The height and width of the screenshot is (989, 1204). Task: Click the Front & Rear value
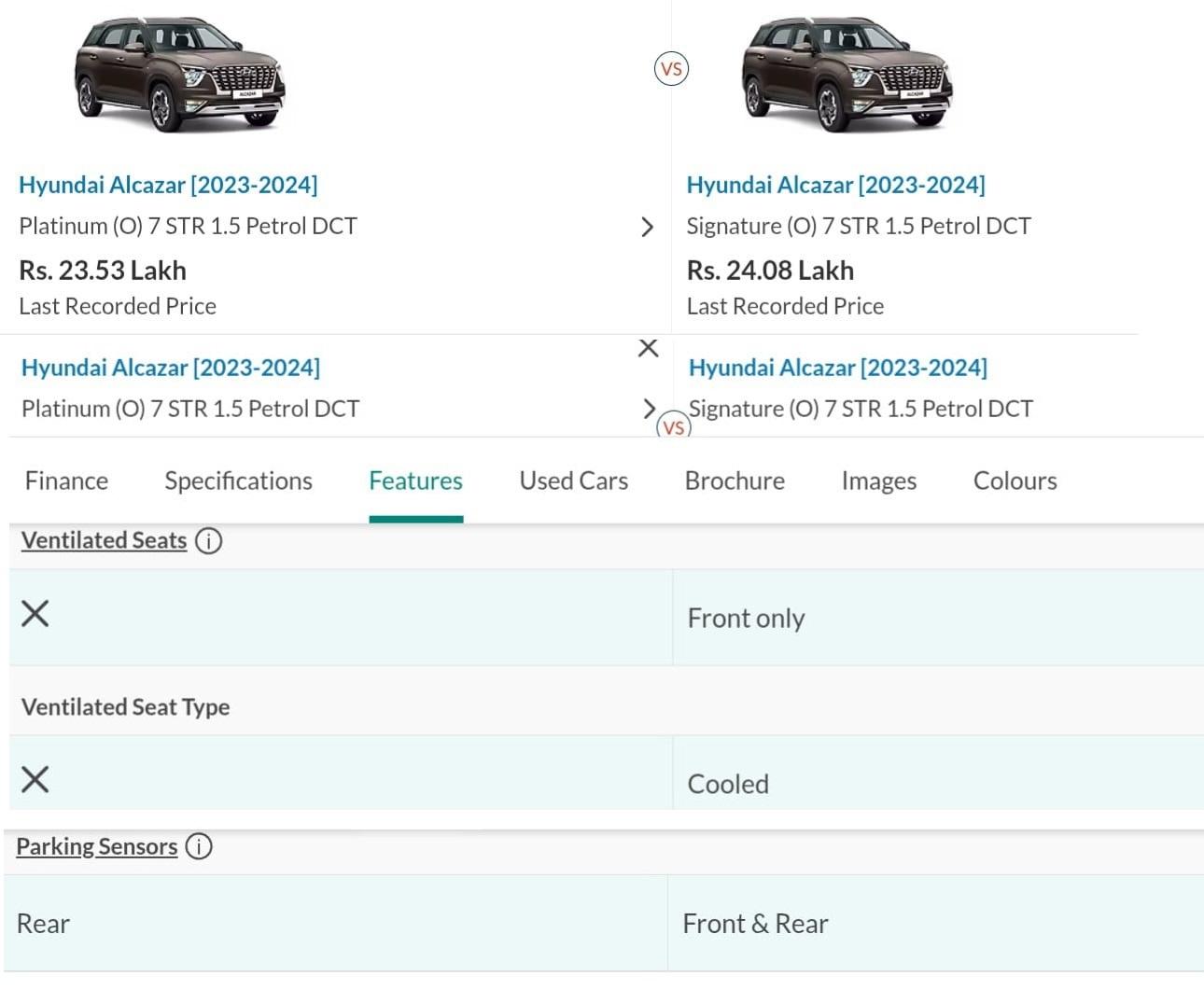tap(755, 924)
